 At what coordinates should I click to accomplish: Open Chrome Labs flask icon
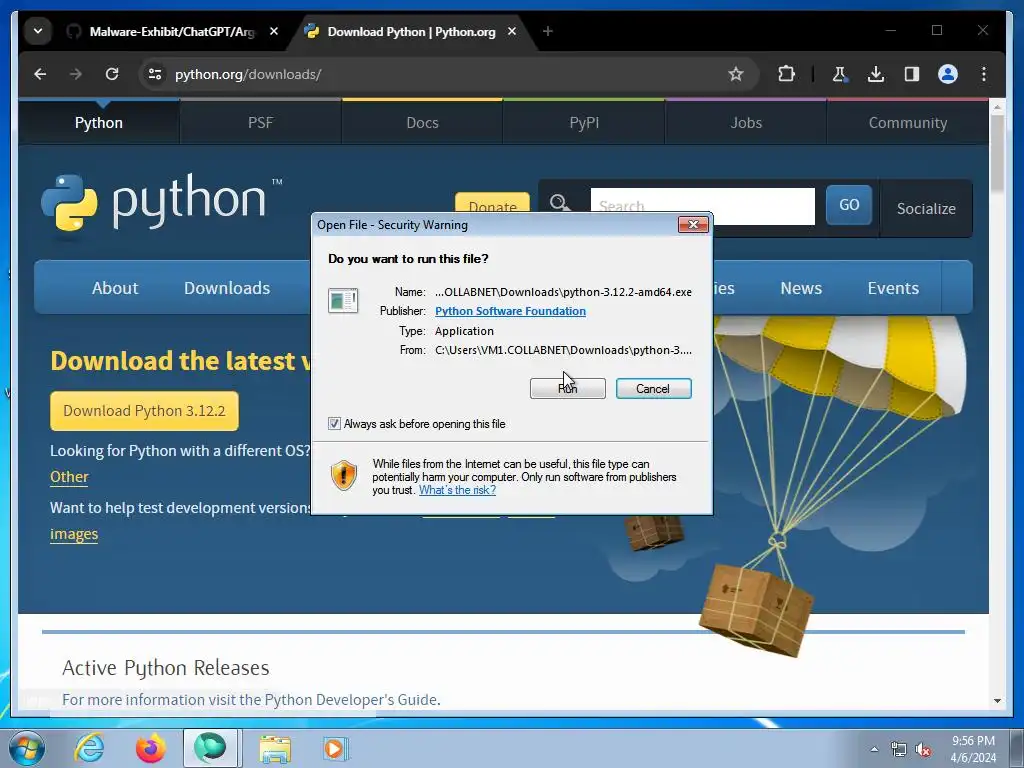pyautogui.click(x=839, y=74)
